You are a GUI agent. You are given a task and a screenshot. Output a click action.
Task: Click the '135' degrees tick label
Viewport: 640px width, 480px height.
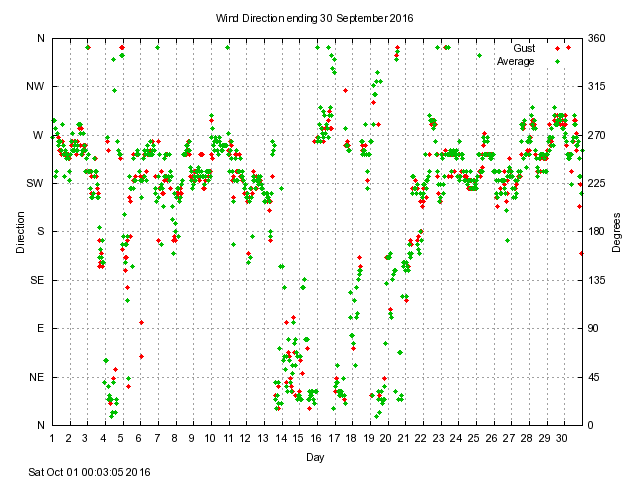pos(596,280)
